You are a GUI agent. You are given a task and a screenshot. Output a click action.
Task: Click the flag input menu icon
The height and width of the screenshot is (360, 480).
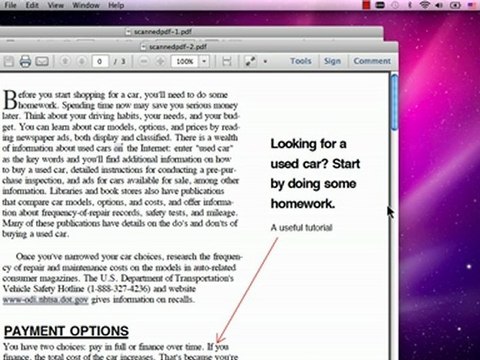pyautogui.click(x=472, y=5)
